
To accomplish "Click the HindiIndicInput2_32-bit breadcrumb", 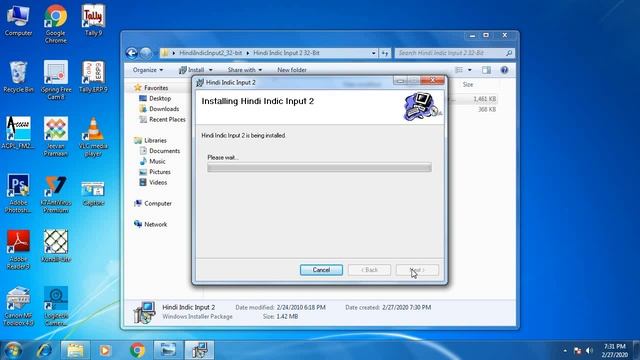I will point(211,53).
